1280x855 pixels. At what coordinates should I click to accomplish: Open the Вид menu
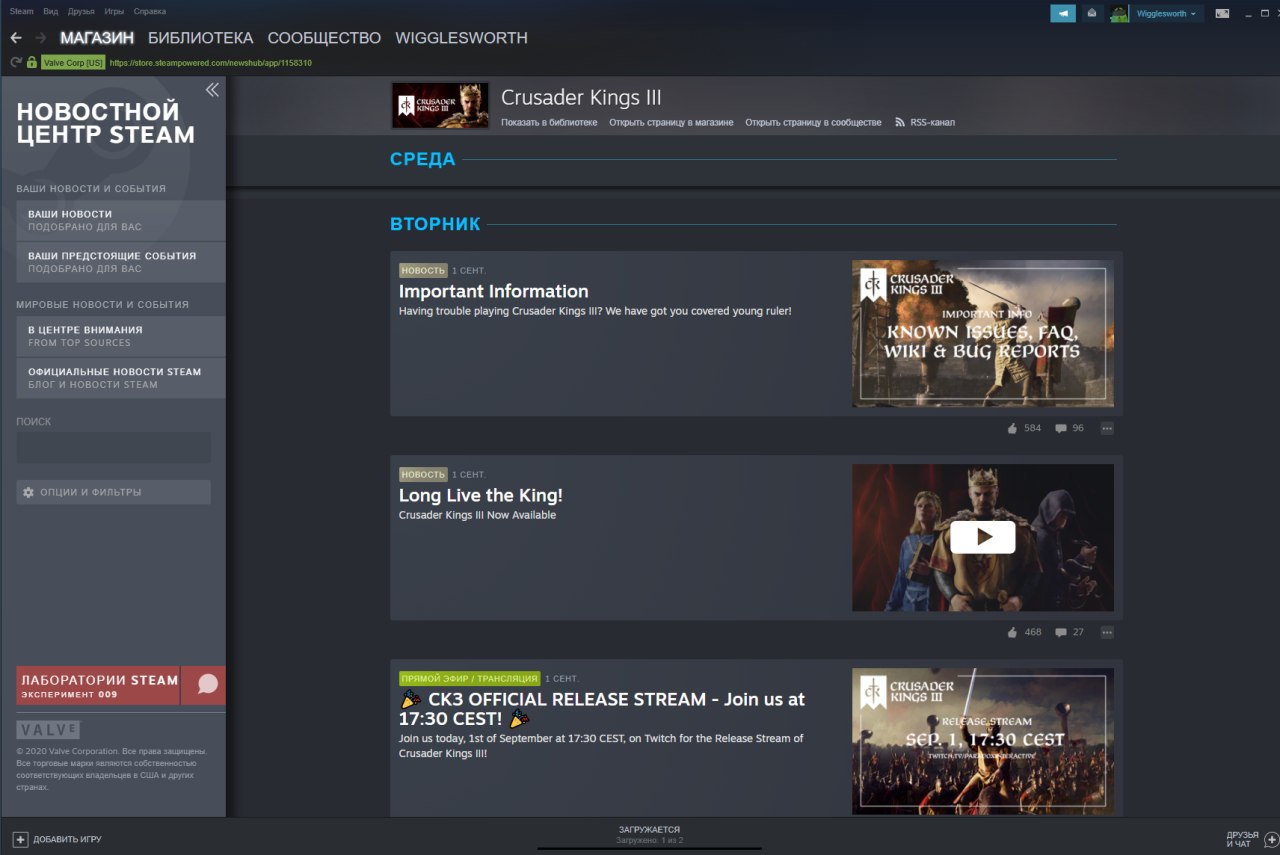(x=50, y=12)
